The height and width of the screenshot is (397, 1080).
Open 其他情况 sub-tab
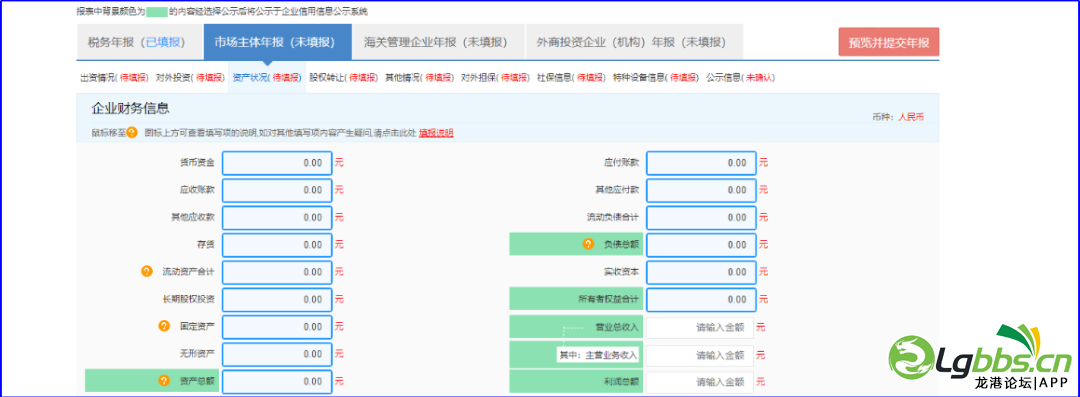(x=419, y=78)
